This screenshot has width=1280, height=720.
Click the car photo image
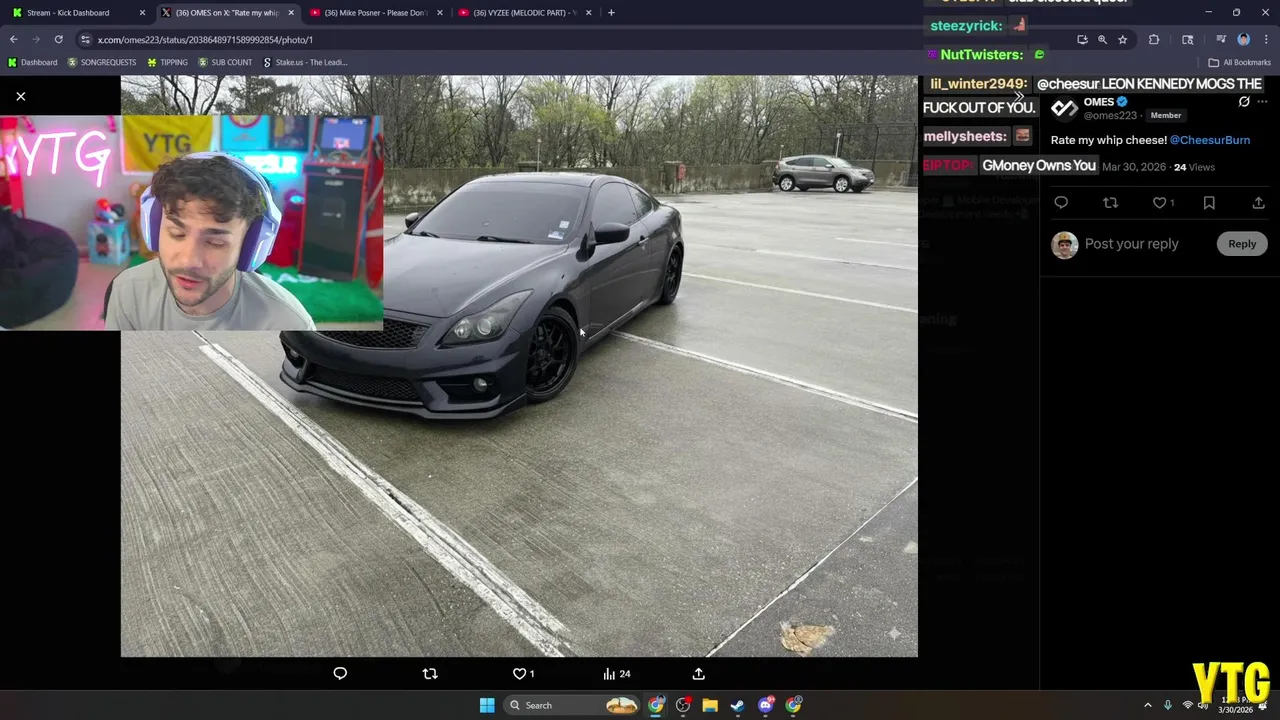coord(519,366)
